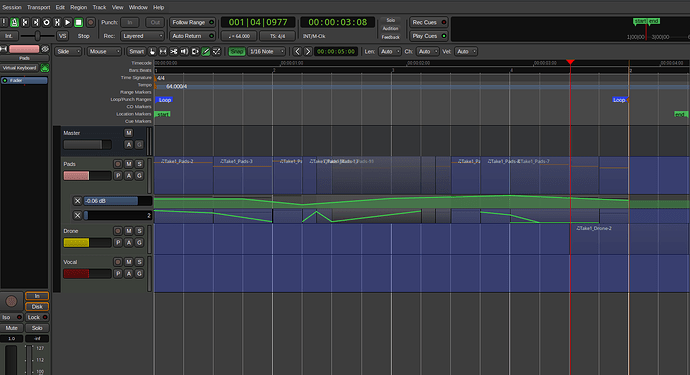This screenshot has height=375, width=690.
Task: Toggle Rec Cues
Action: pyautogui.click(x=429, y=22)
